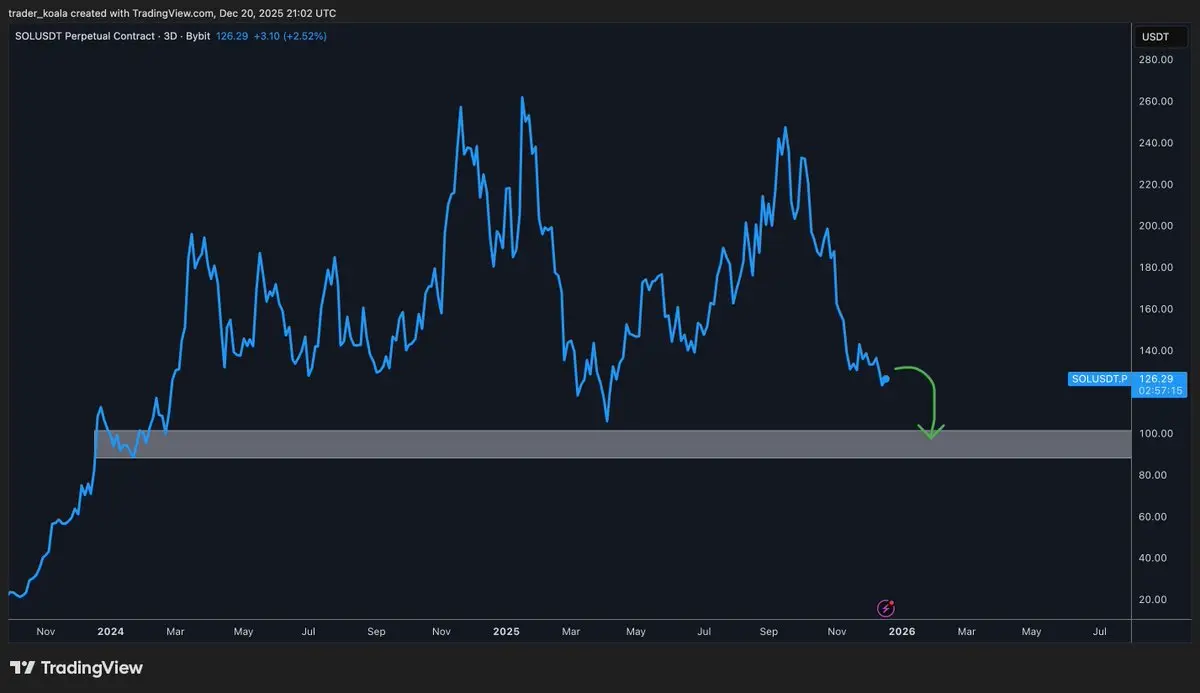Click the +3.10 (+2.52%) change value

290,36
